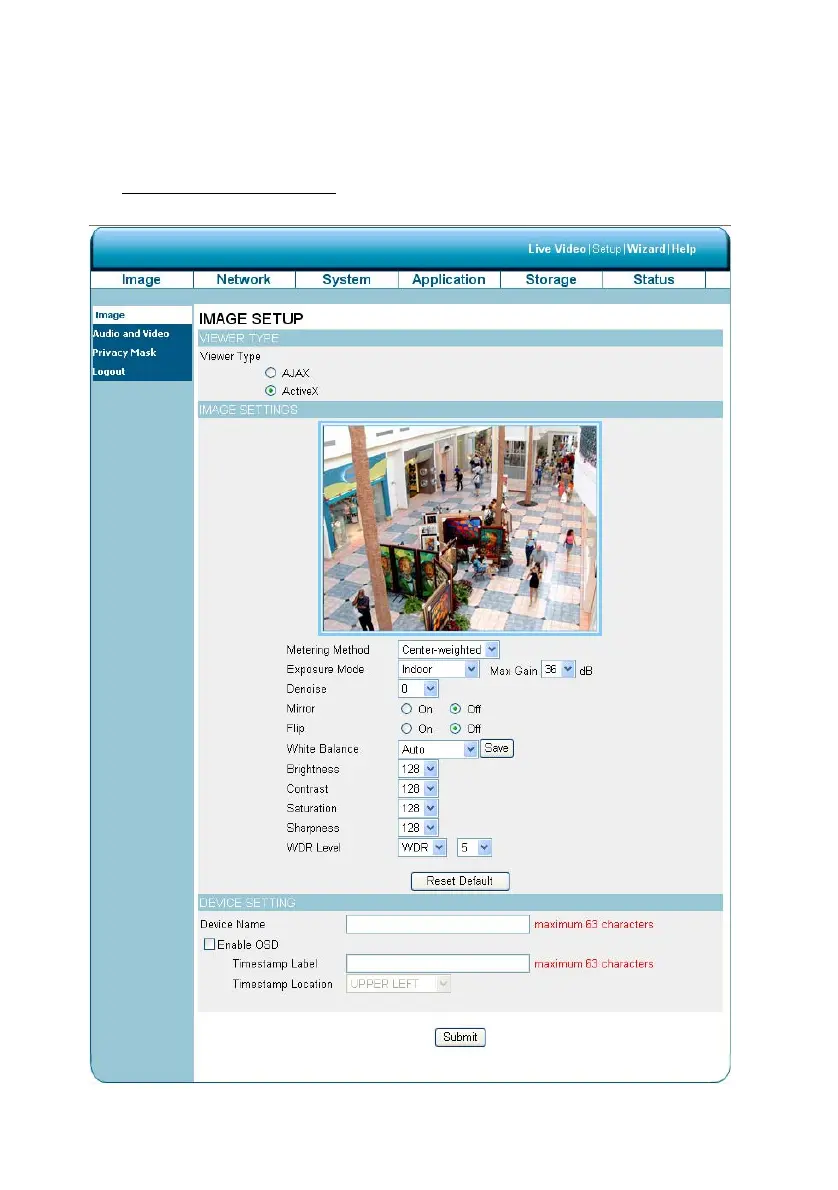Open the Metering Method dropdown

(x=449, y=650)
